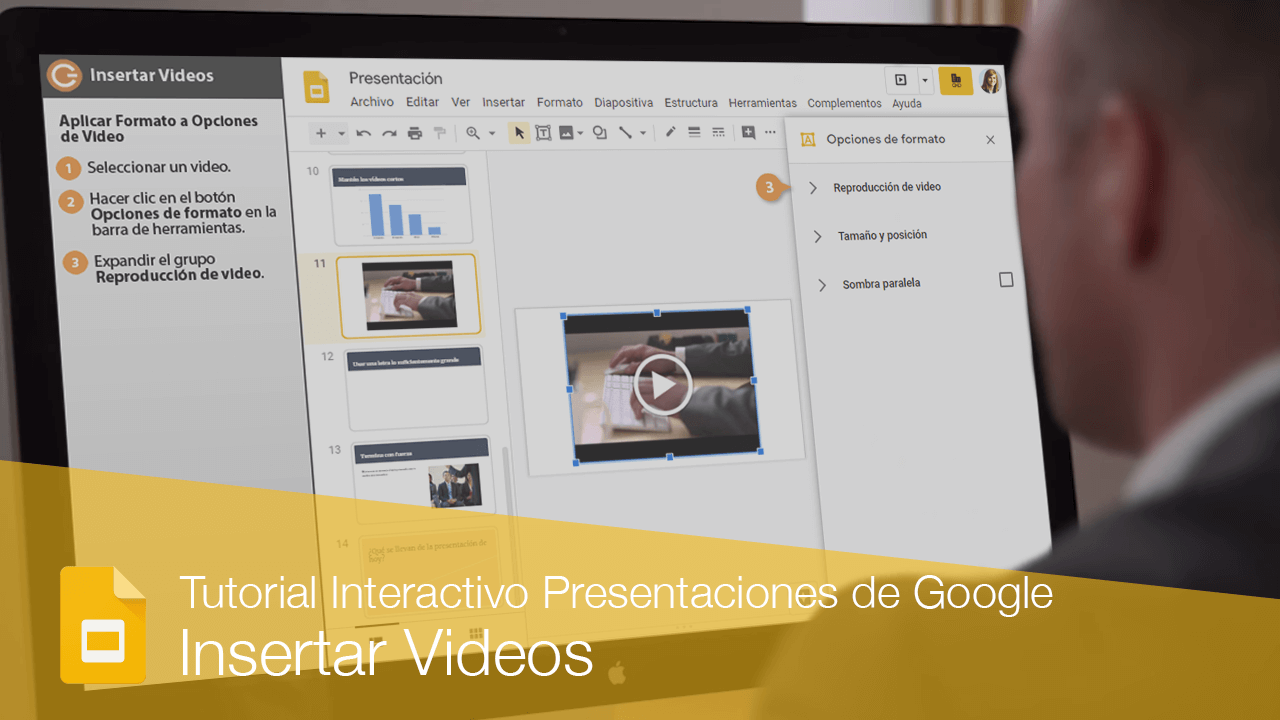Enable the Sombra paralela checkbox

(x=1007, y=280)
